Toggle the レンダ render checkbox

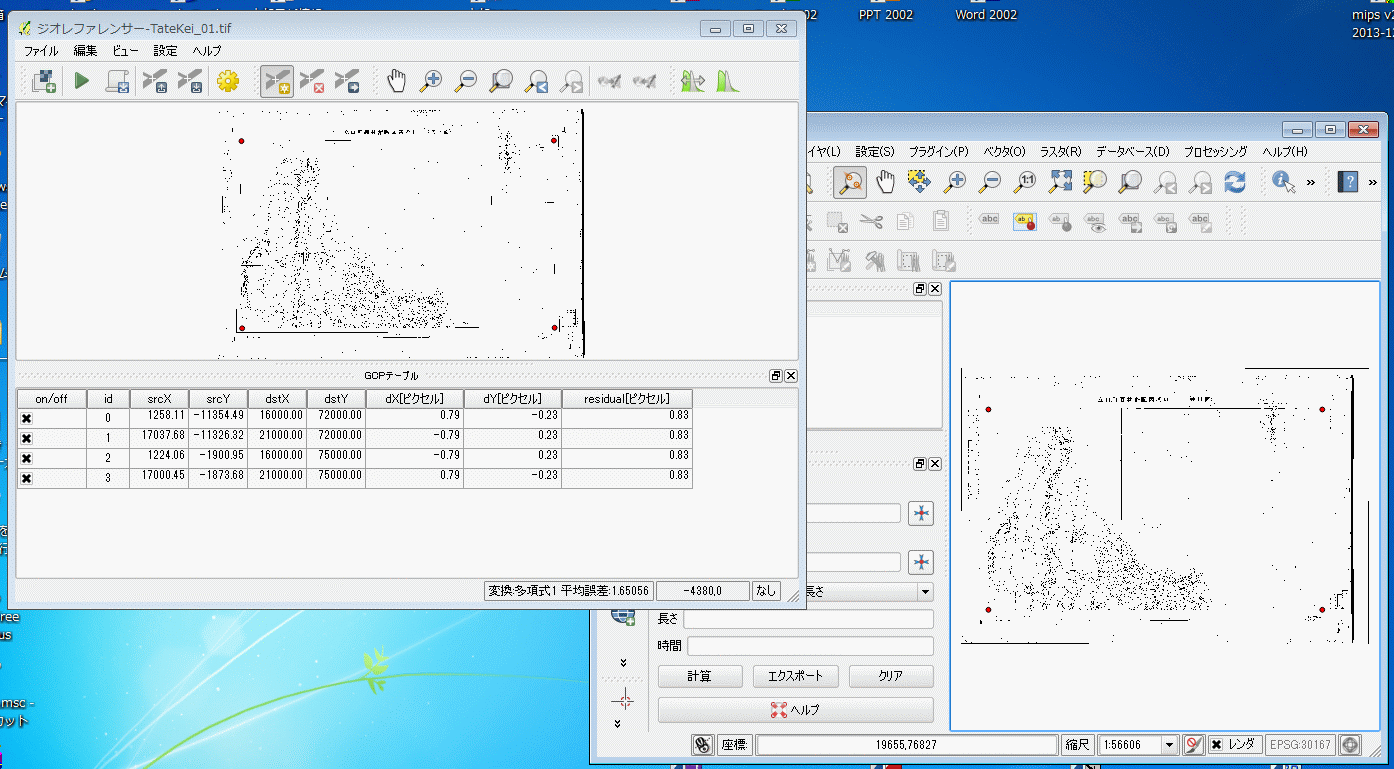point(1216,745)
